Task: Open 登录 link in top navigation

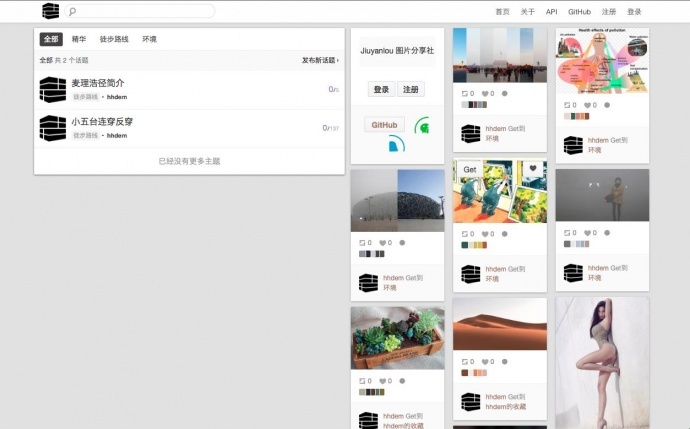Action: coord(634,12)
